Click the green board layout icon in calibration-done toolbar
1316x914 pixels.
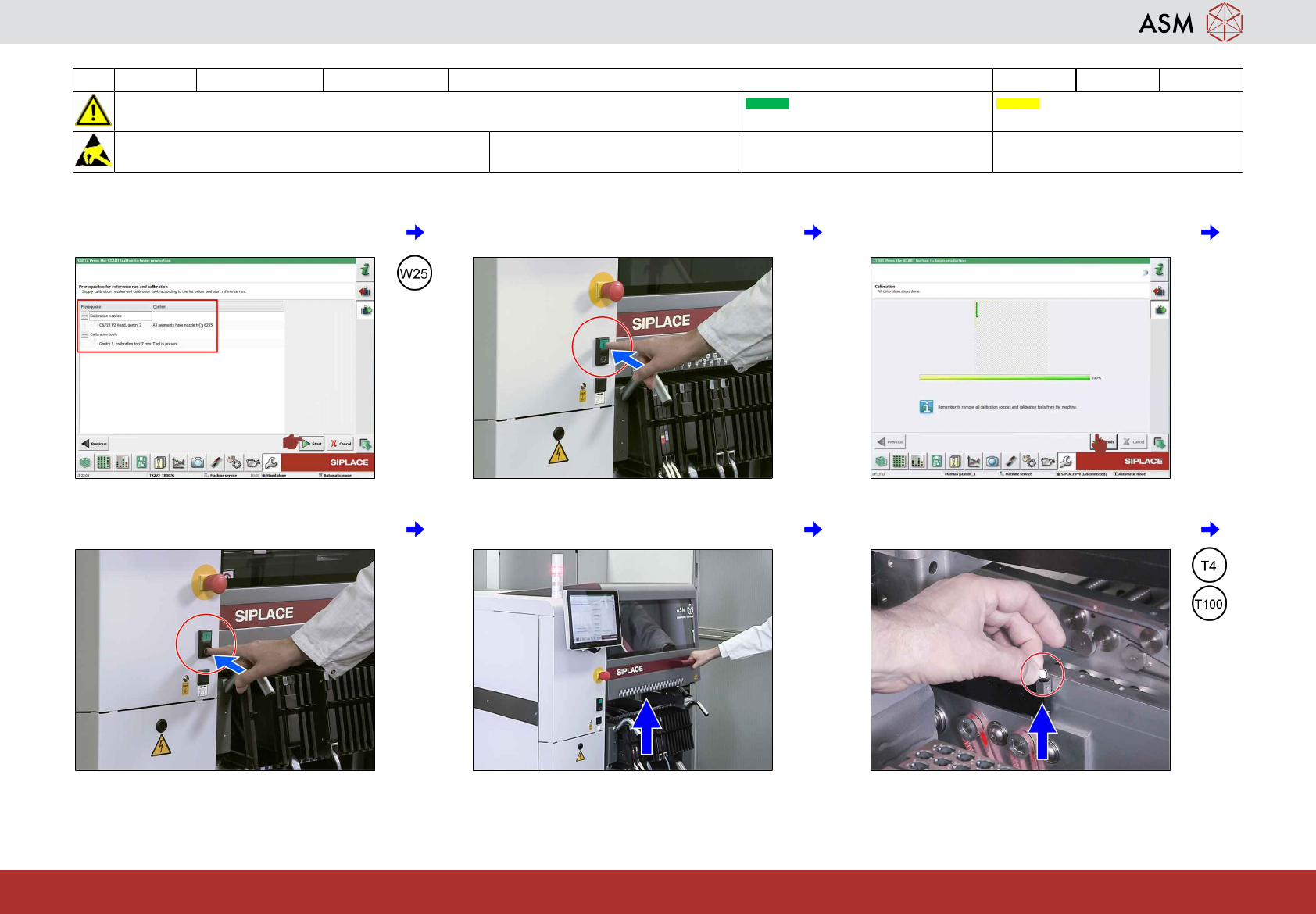936,461
